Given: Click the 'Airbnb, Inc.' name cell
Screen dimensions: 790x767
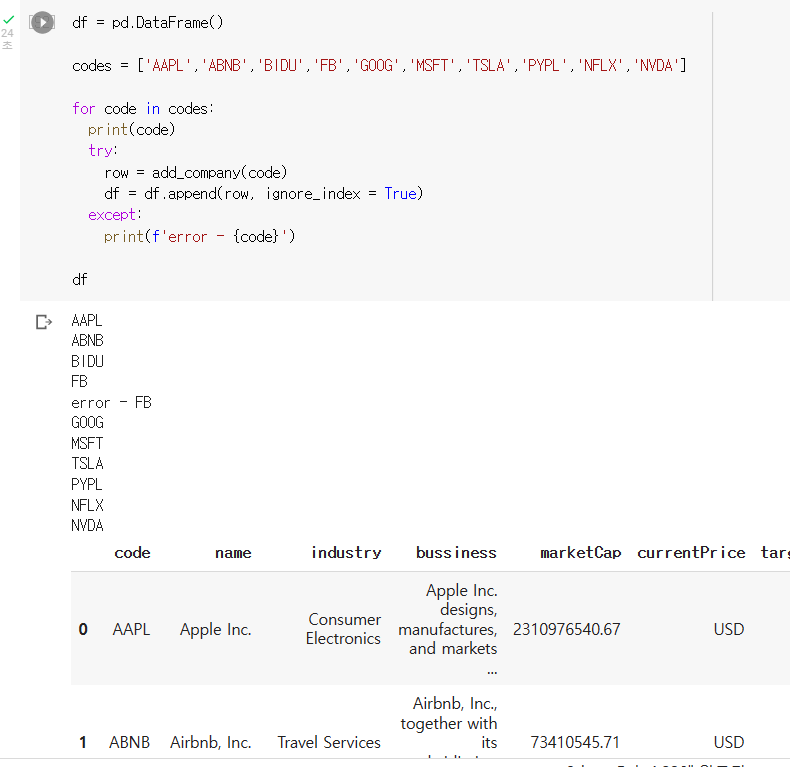Looking at the screenshot, I should [211, 742].
